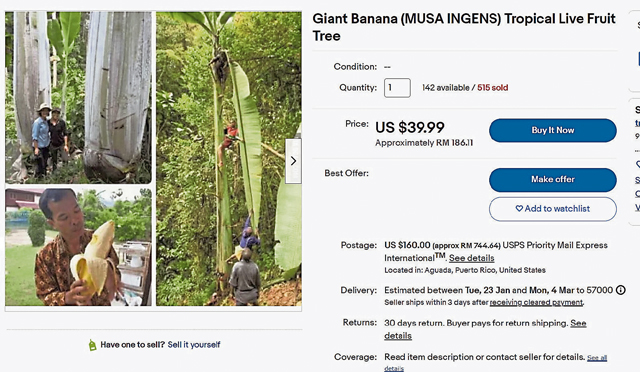Click the 515 sold text
Viewport: 640px width, 372px height.
coord(493,88)
